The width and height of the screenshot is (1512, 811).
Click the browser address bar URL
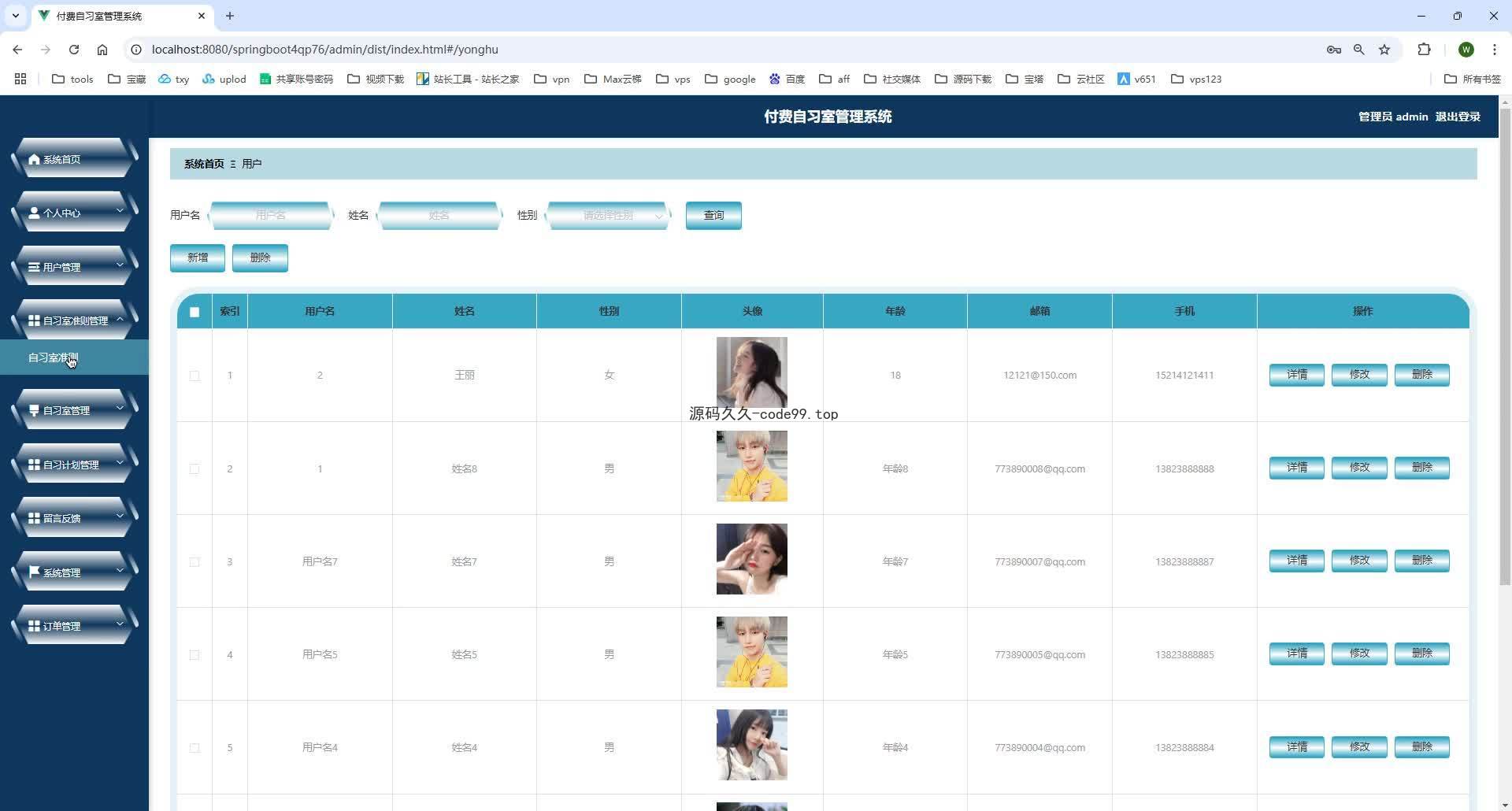tap(324, 50)
